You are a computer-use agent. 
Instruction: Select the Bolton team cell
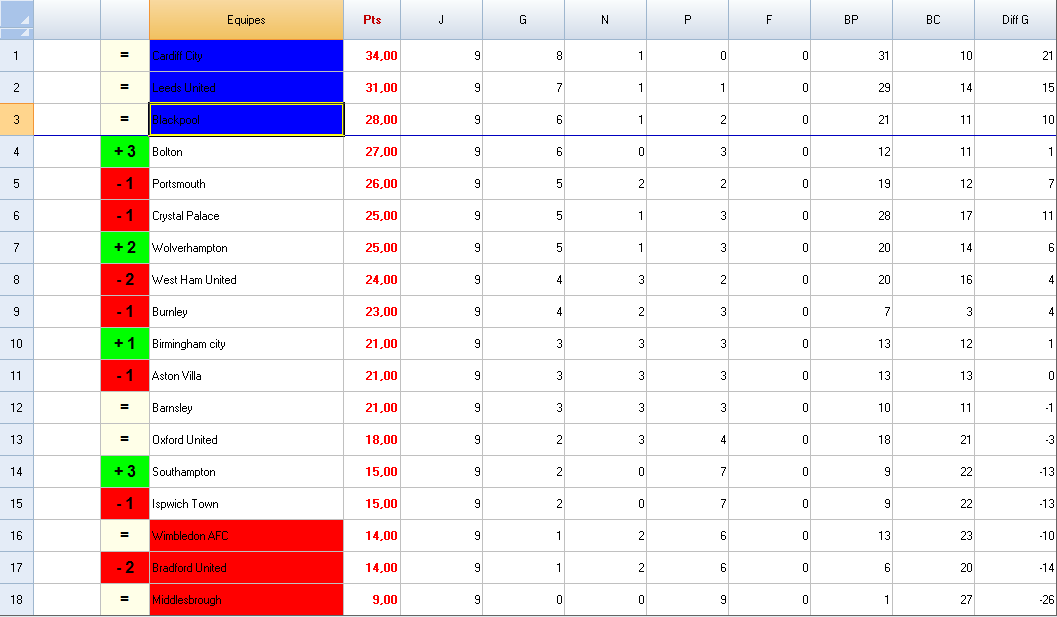[246, 152]
